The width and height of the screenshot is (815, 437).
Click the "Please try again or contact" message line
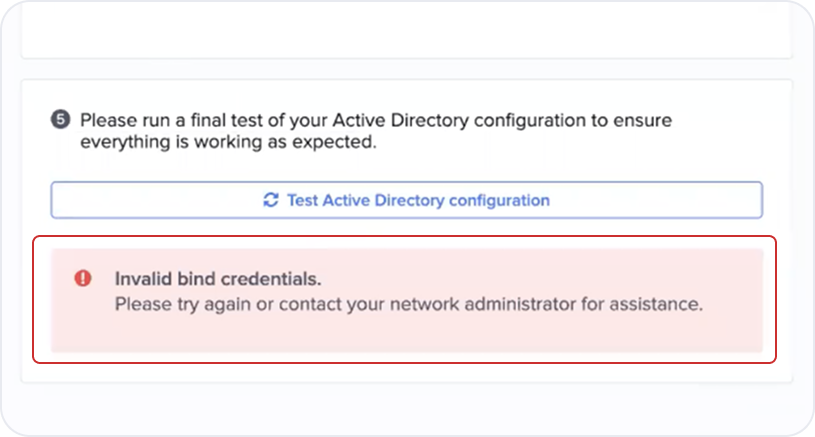click(x=409, y=304)
